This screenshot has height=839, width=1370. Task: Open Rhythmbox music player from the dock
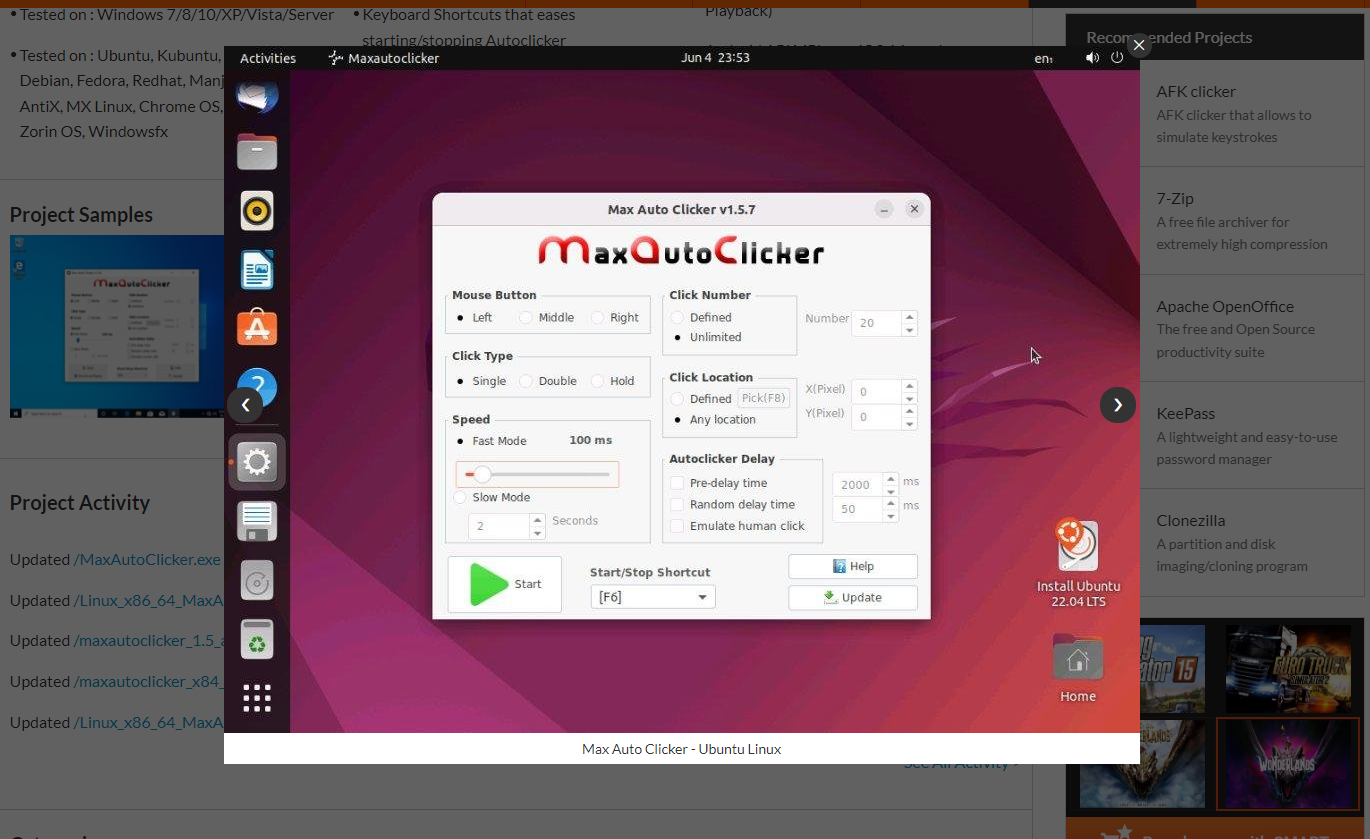257,211
